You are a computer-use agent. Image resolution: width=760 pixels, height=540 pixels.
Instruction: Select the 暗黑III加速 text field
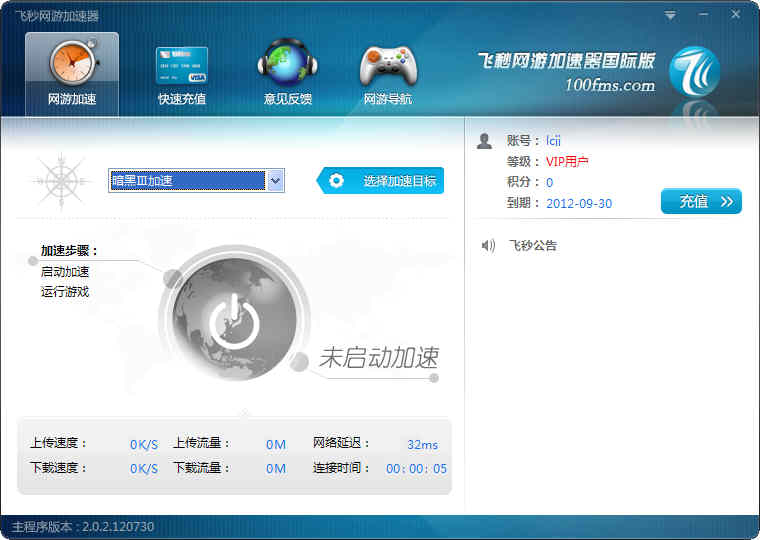pos(188,181)
